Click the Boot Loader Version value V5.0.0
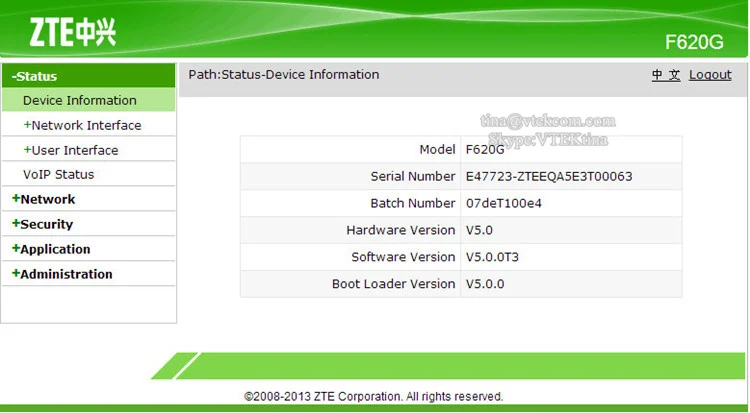 tap(486, 284)
